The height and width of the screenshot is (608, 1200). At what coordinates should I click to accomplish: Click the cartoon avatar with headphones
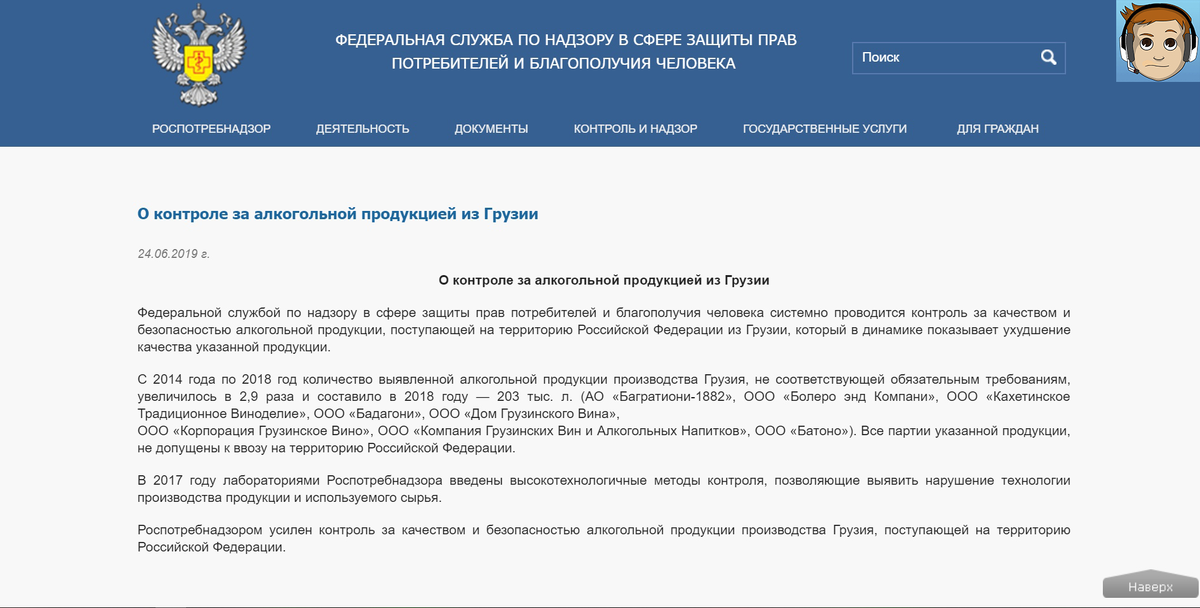tap(1158, 41)
